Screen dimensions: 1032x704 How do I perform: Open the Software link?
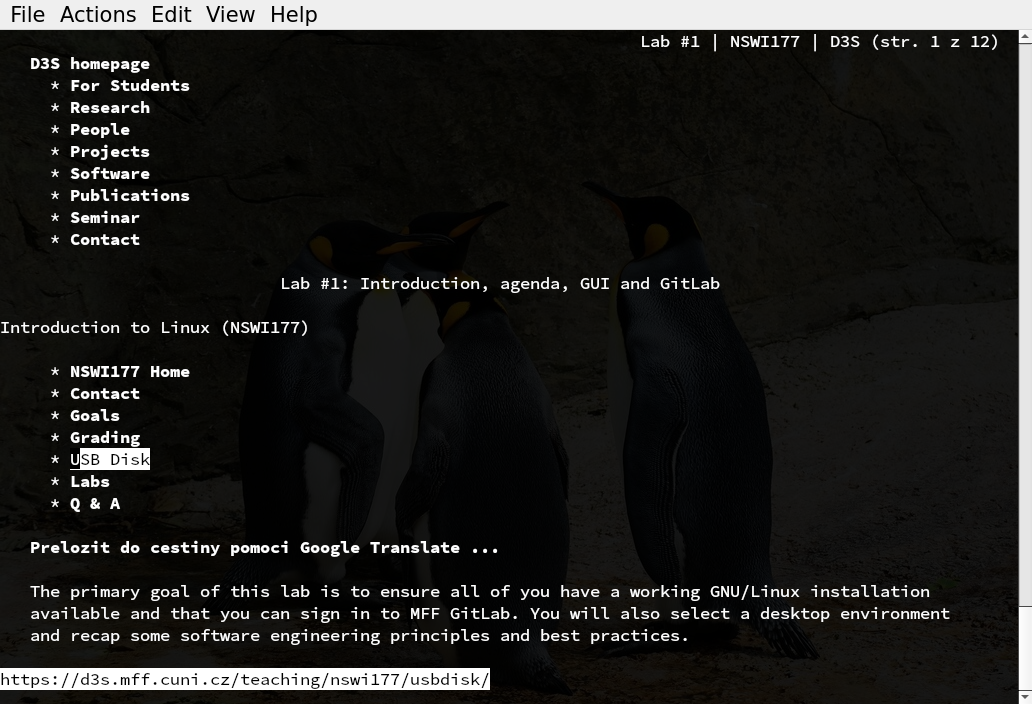coord(110,174)
